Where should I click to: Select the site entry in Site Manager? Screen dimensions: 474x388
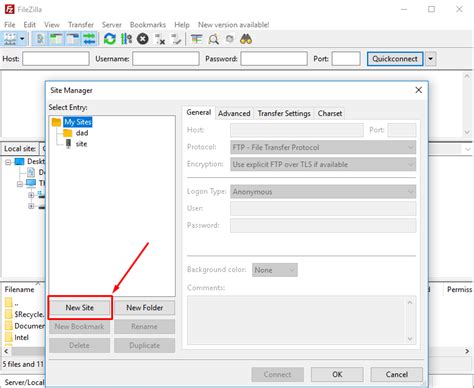[x=81, y=144]
